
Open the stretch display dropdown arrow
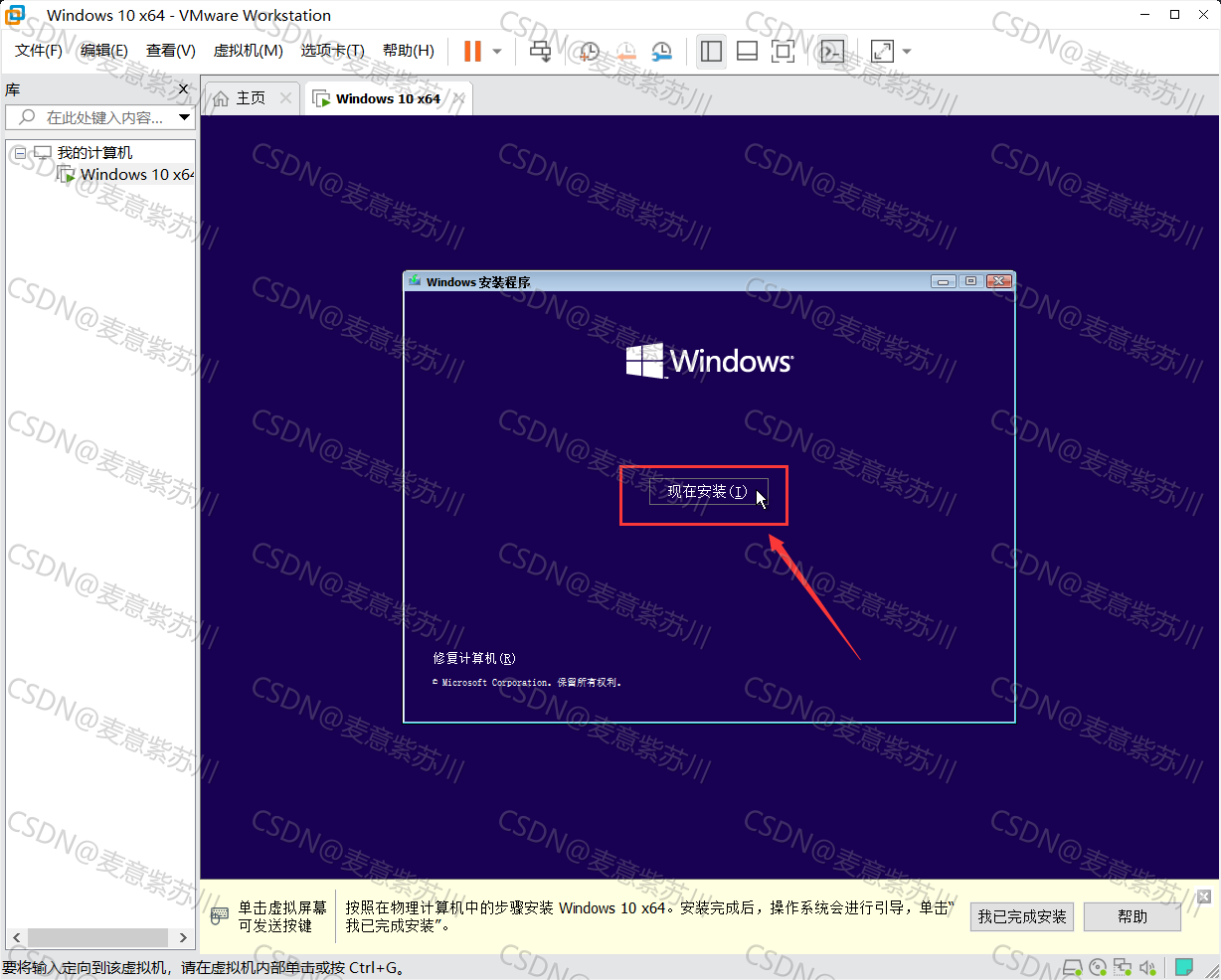tap(906, 51)
